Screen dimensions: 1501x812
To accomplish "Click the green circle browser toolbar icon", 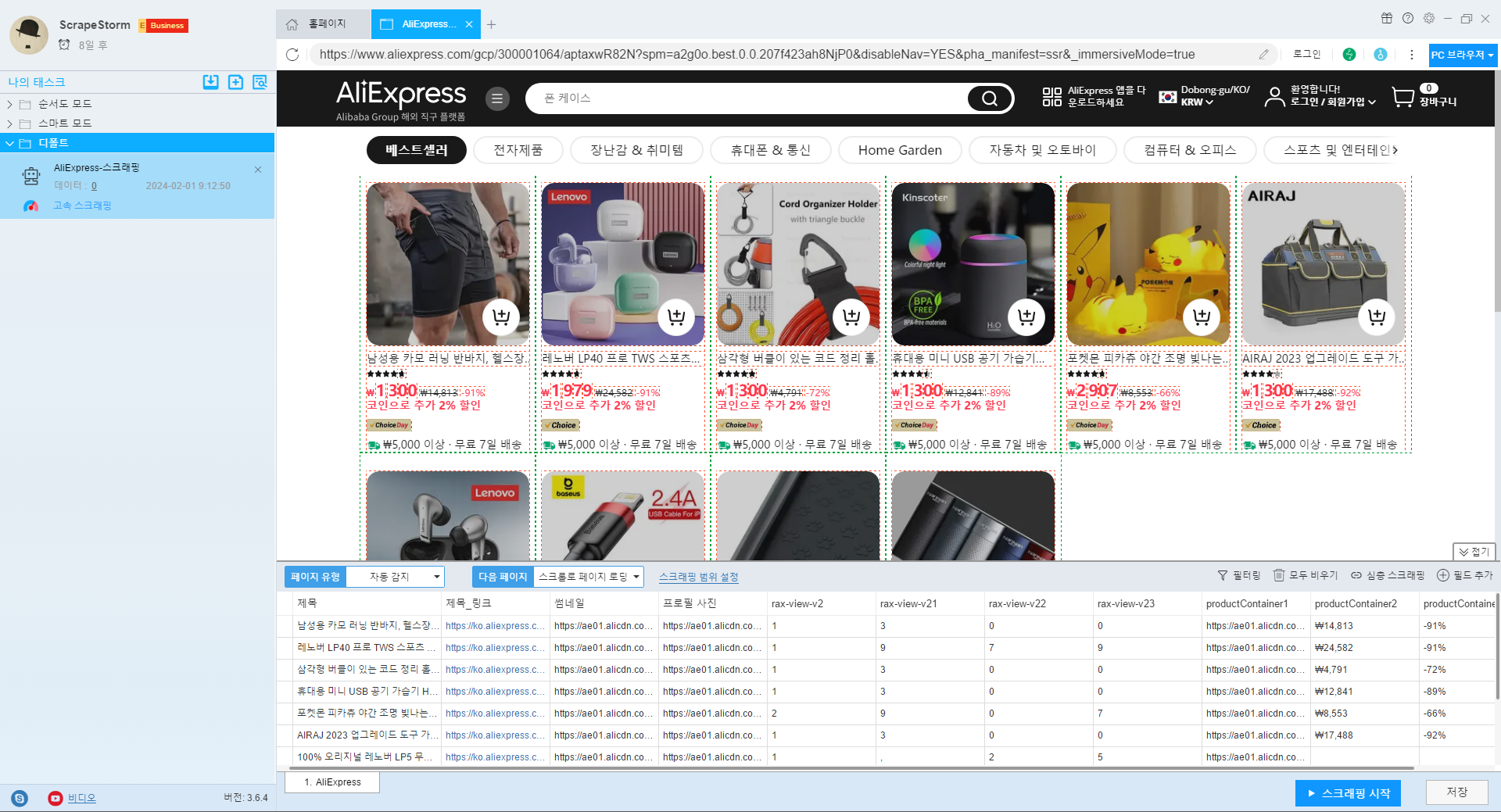I will pyautogui.click(x=1349, y=55).
